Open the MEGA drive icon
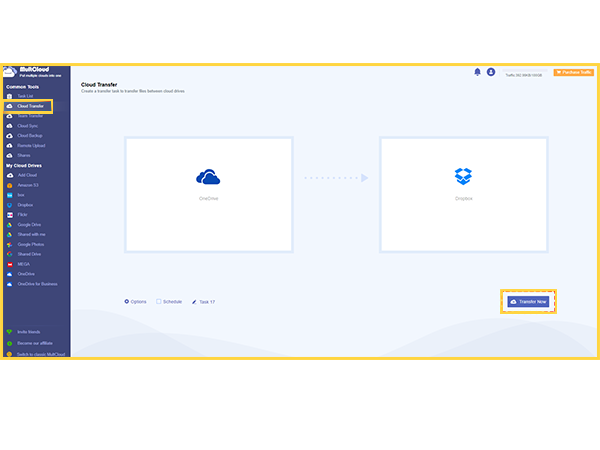Image resolution: width=600 pixels, height=450 pixels. coord(10,264)
